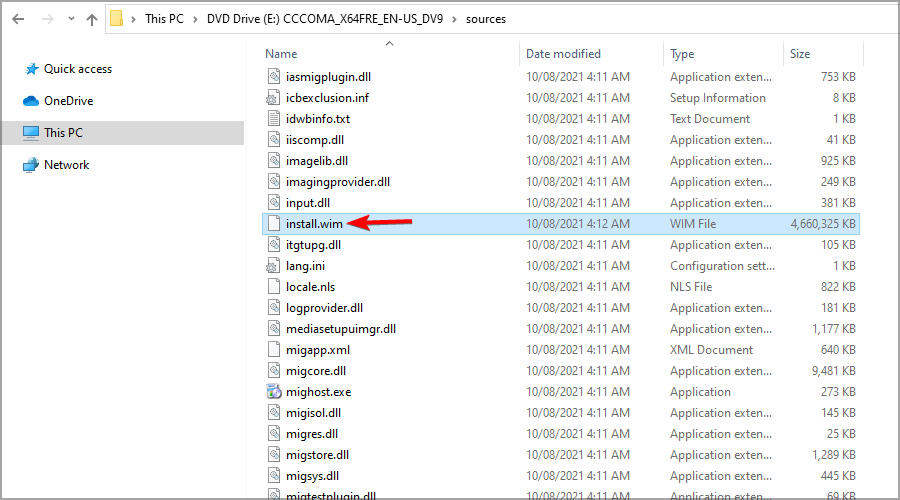Viewport: 900px width, 500px height.
Task: Click DVD Drive (E:) breadcrumb segment
Action: click(323, 19)
